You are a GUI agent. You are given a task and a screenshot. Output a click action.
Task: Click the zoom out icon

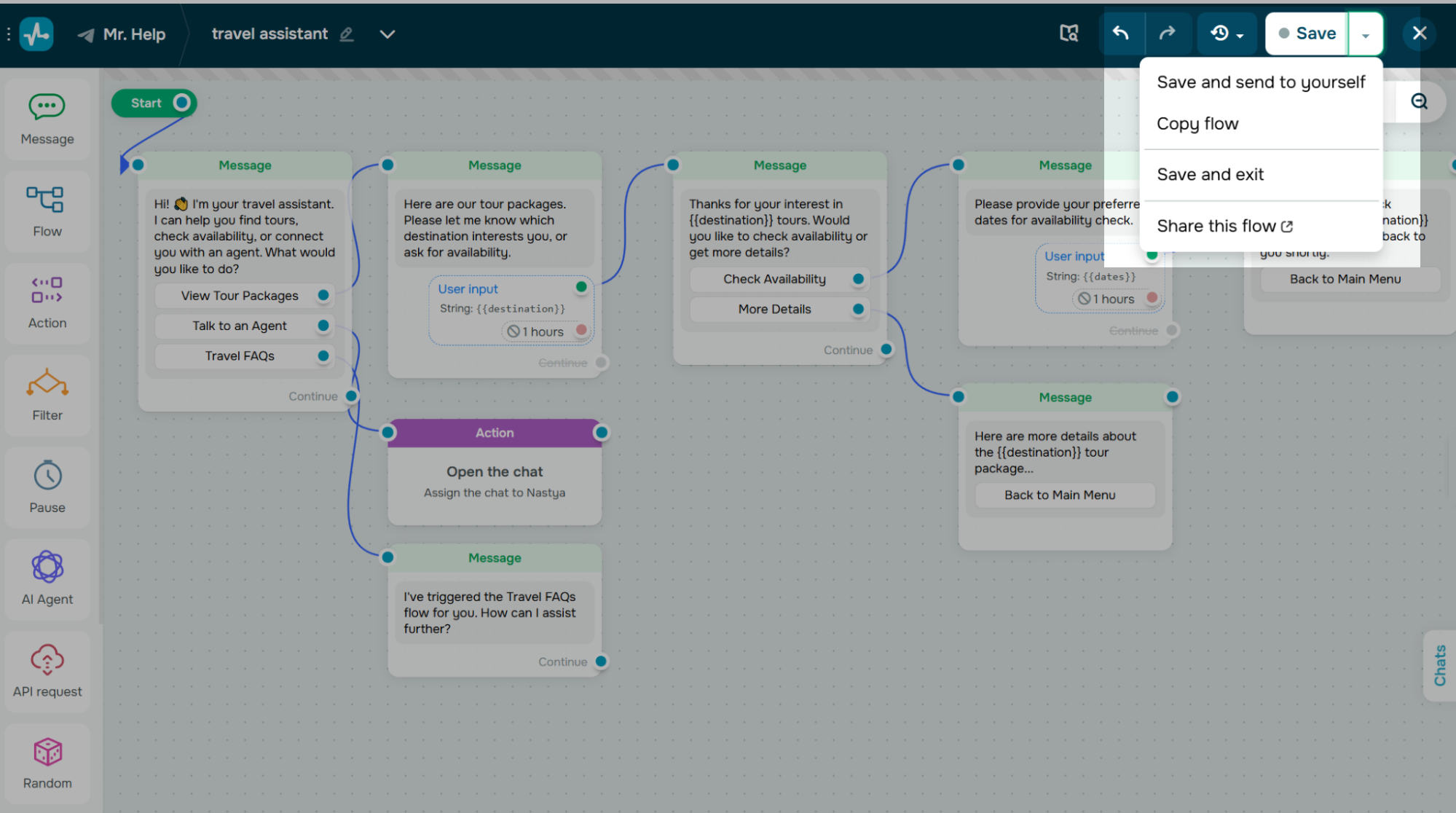point(1419,102)
